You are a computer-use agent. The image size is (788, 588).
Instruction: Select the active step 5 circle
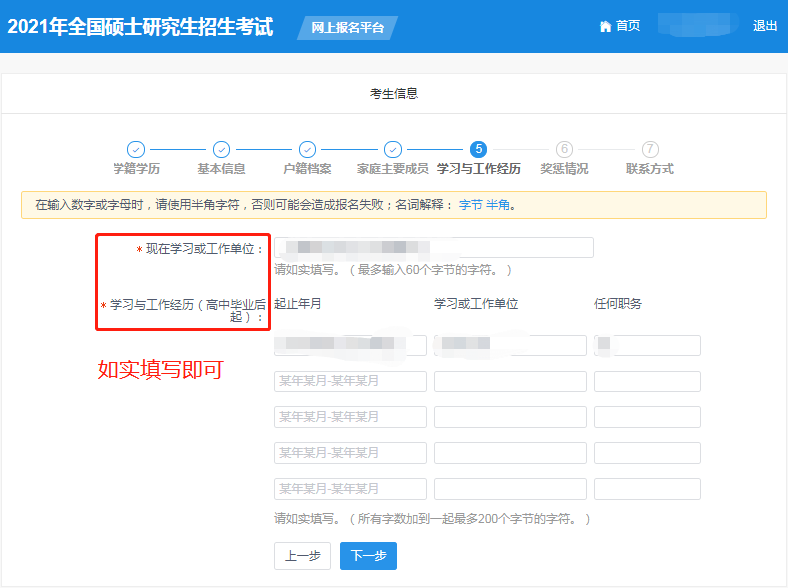478,149
